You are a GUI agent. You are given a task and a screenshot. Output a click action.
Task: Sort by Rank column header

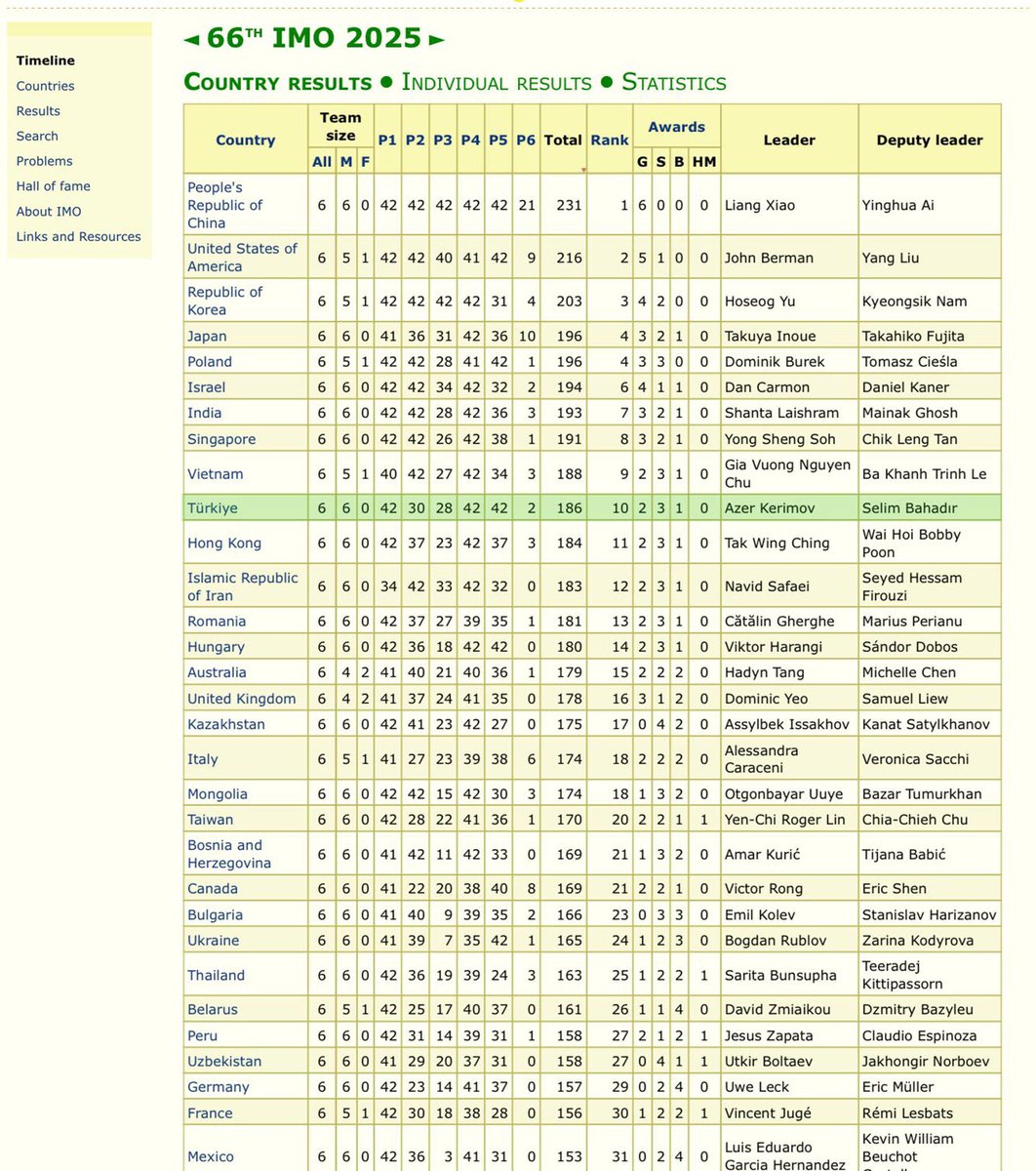(610, 140)
